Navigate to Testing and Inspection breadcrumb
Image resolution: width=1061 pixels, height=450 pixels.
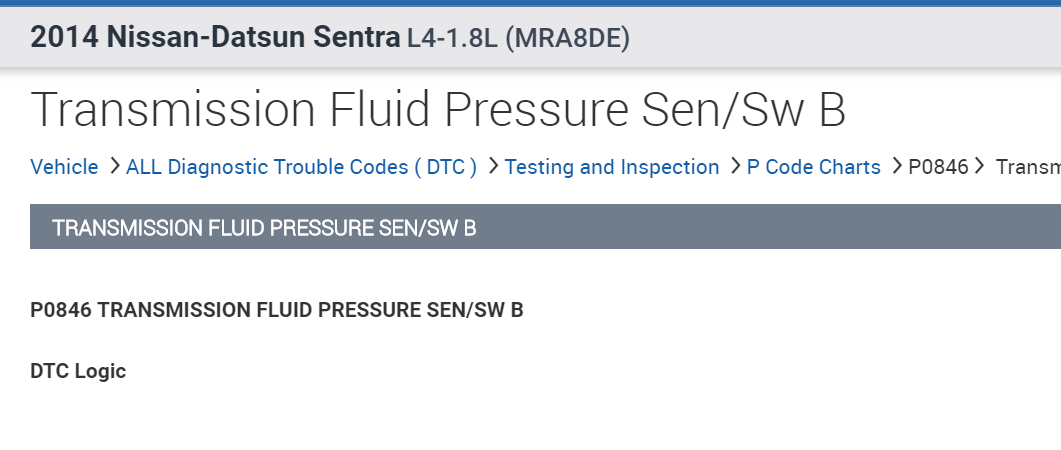(612, 167)
